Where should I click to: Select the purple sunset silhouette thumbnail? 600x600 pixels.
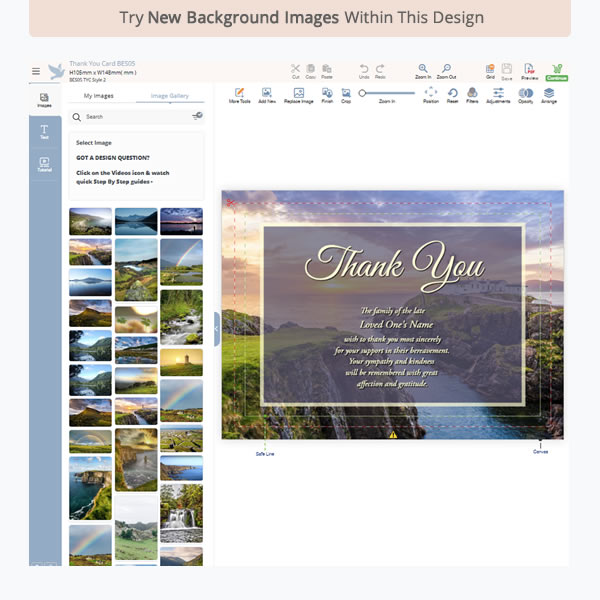[x=181, y=222]
